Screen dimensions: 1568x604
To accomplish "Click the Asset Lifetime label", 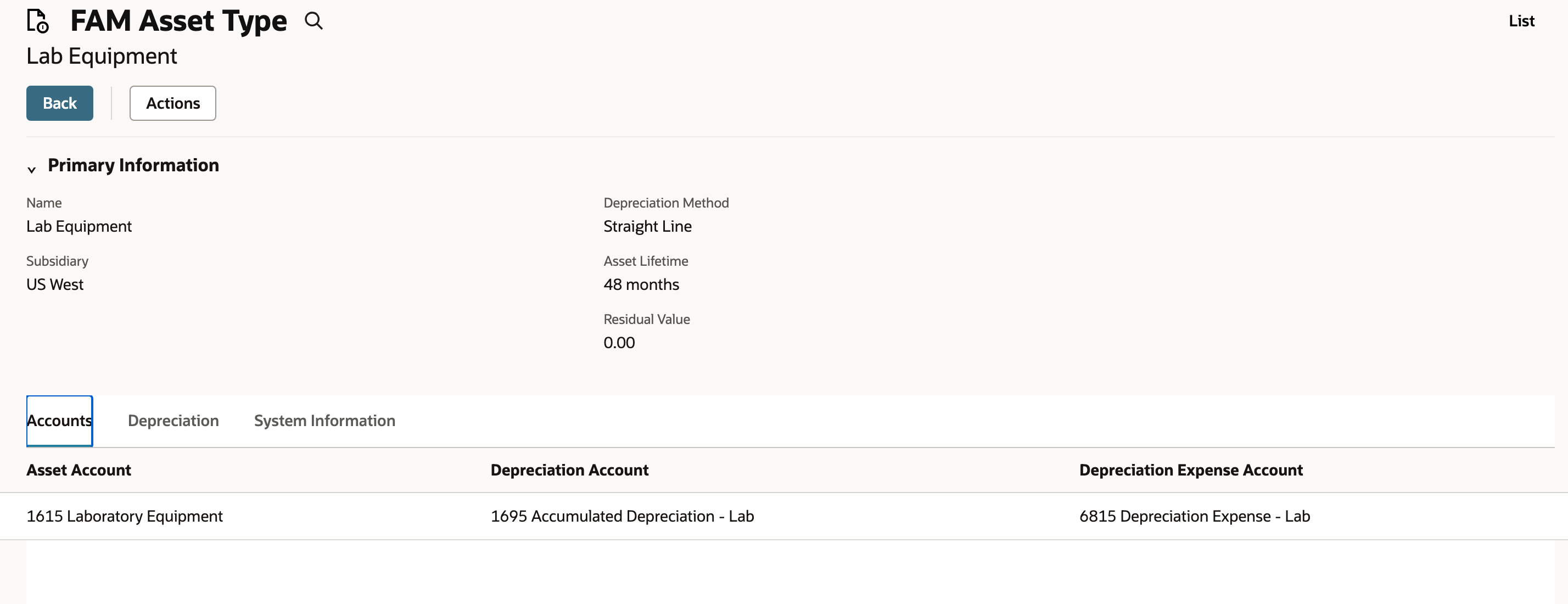I will (646, 261).
